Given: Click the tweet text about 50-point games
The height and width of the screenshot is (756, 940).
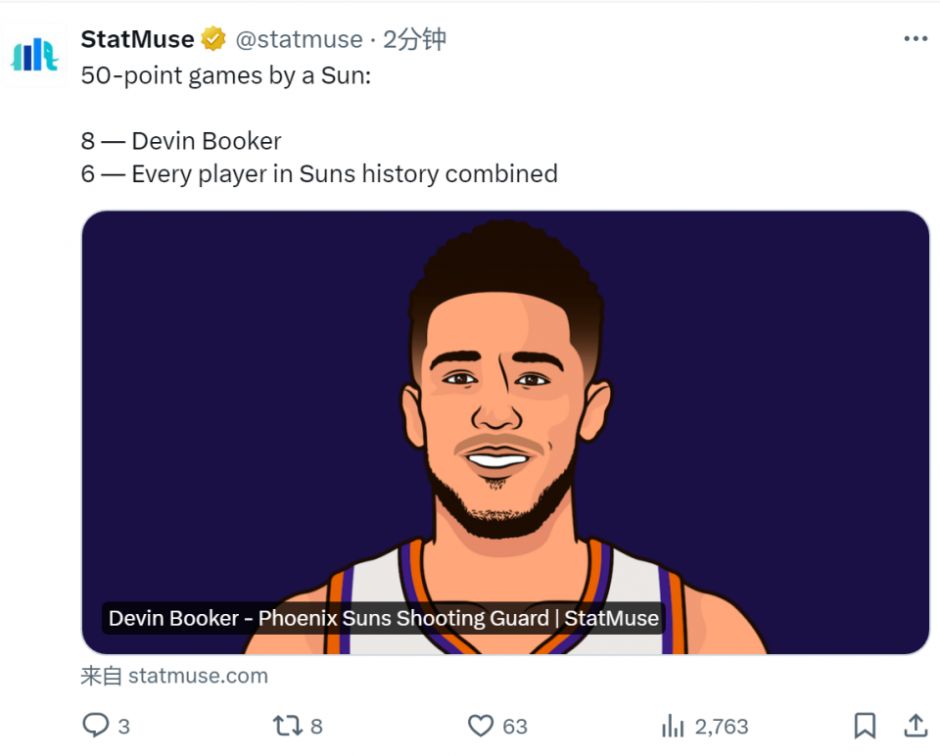Looking at the screenshot, I should (225, 76).
